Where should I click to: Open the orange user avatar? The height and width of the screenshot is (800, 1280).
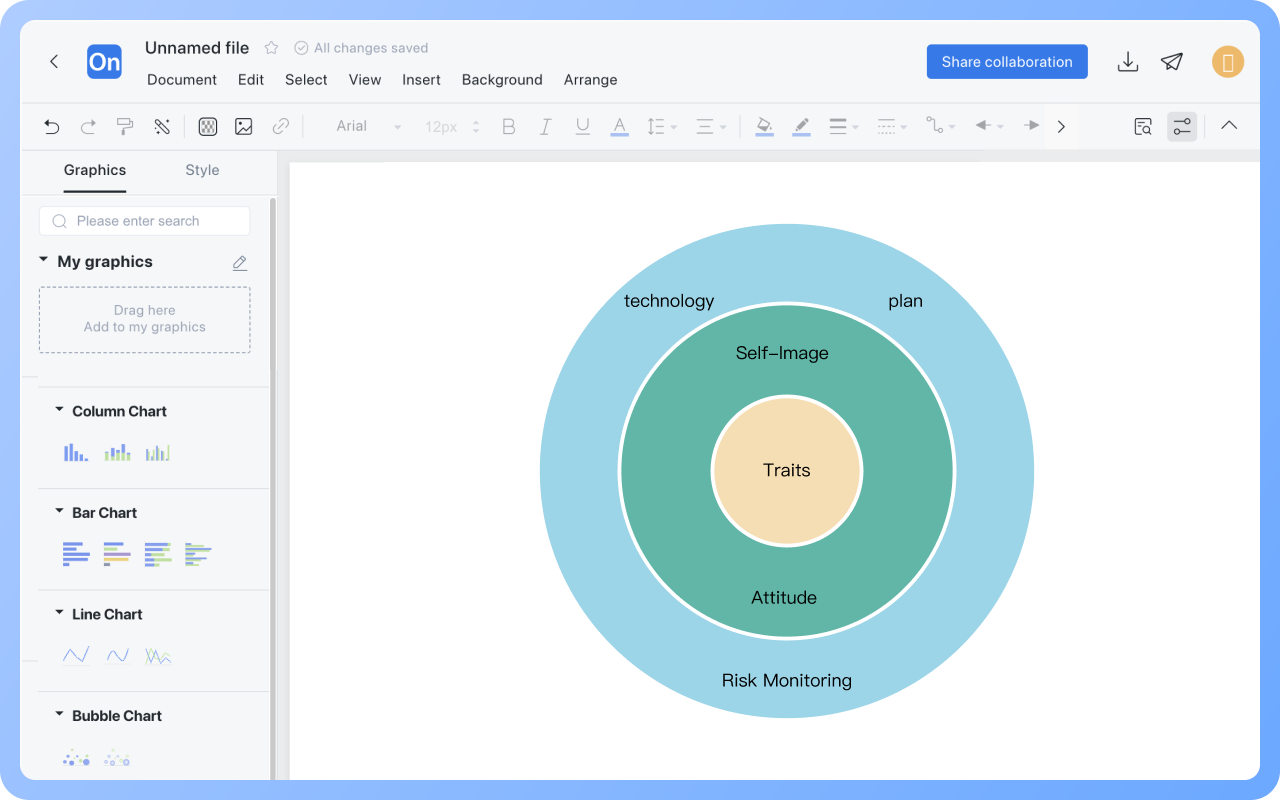pos(1228,62)
